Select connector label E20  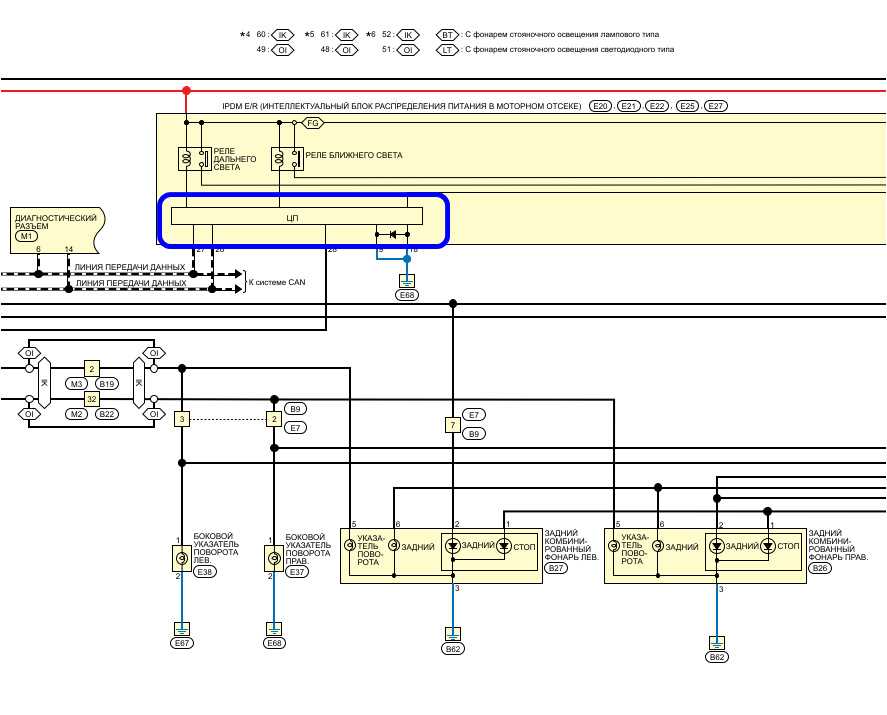[x=601, y=106]
